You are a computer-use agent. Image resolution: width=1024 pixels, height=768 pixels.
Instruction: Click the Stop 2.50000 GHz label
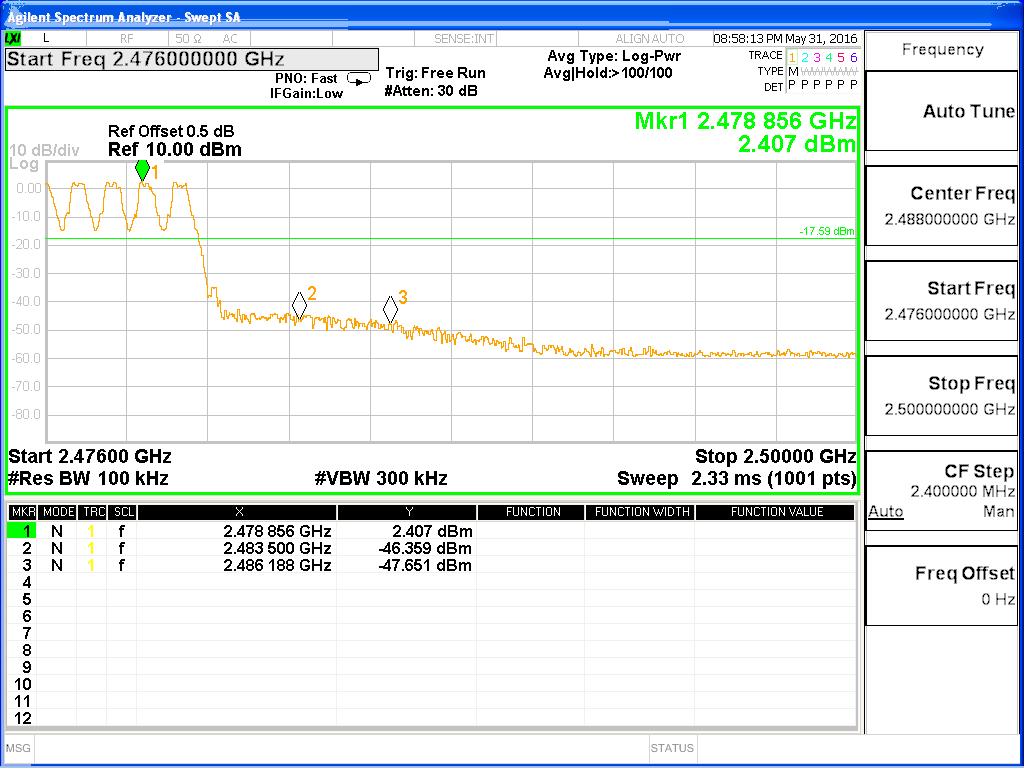tap(775, 456)
